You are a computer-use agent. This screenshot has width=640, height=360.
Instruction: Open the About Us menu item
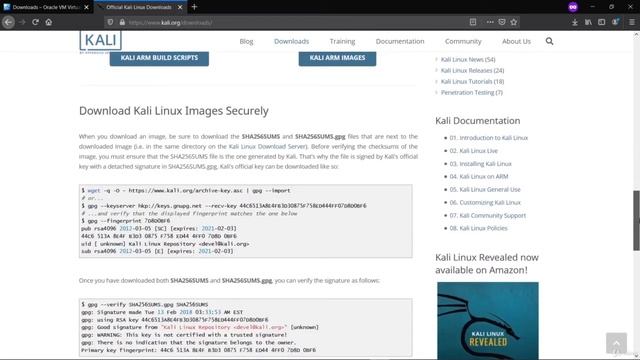[516, 41]
